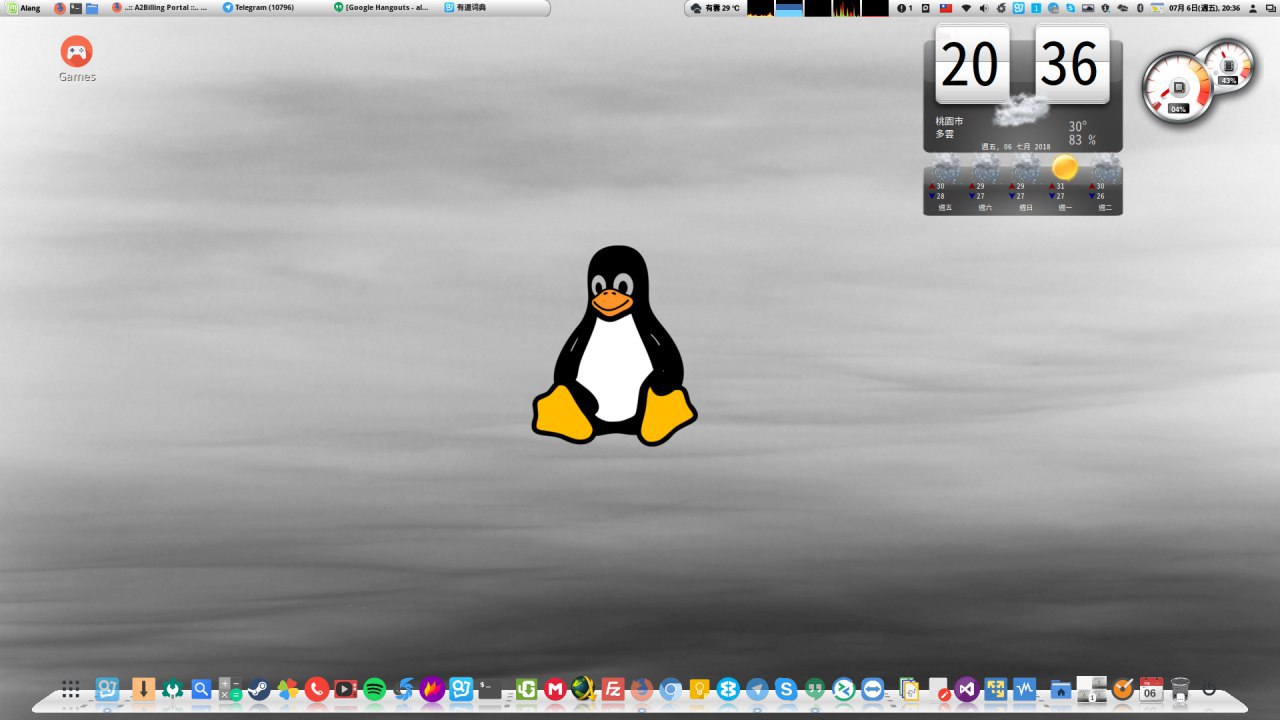
Task: Open the yellow lightbulb notes app
Action: click(x=699, y=688)
